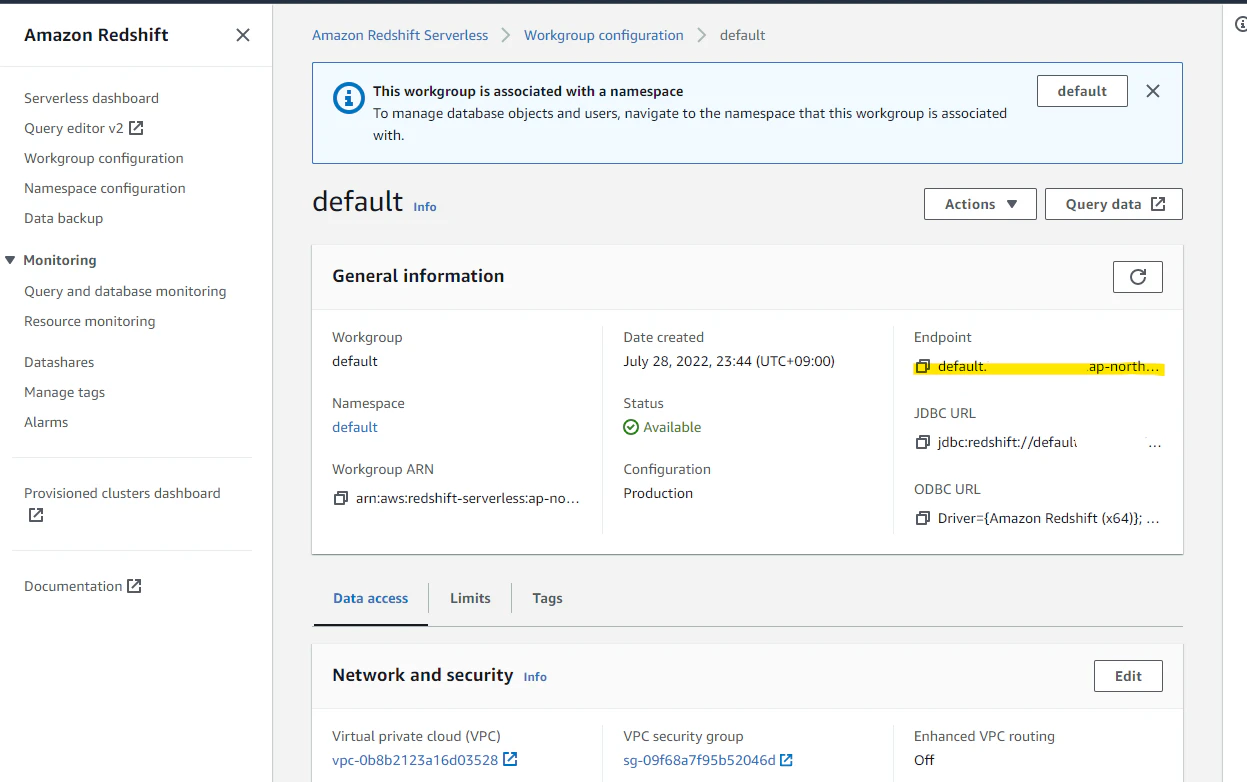Screen dimensions: 1247x782
Task: Open Serverless dashboard from sidebar
Action: pyautogui.click(x=91, y=98)
